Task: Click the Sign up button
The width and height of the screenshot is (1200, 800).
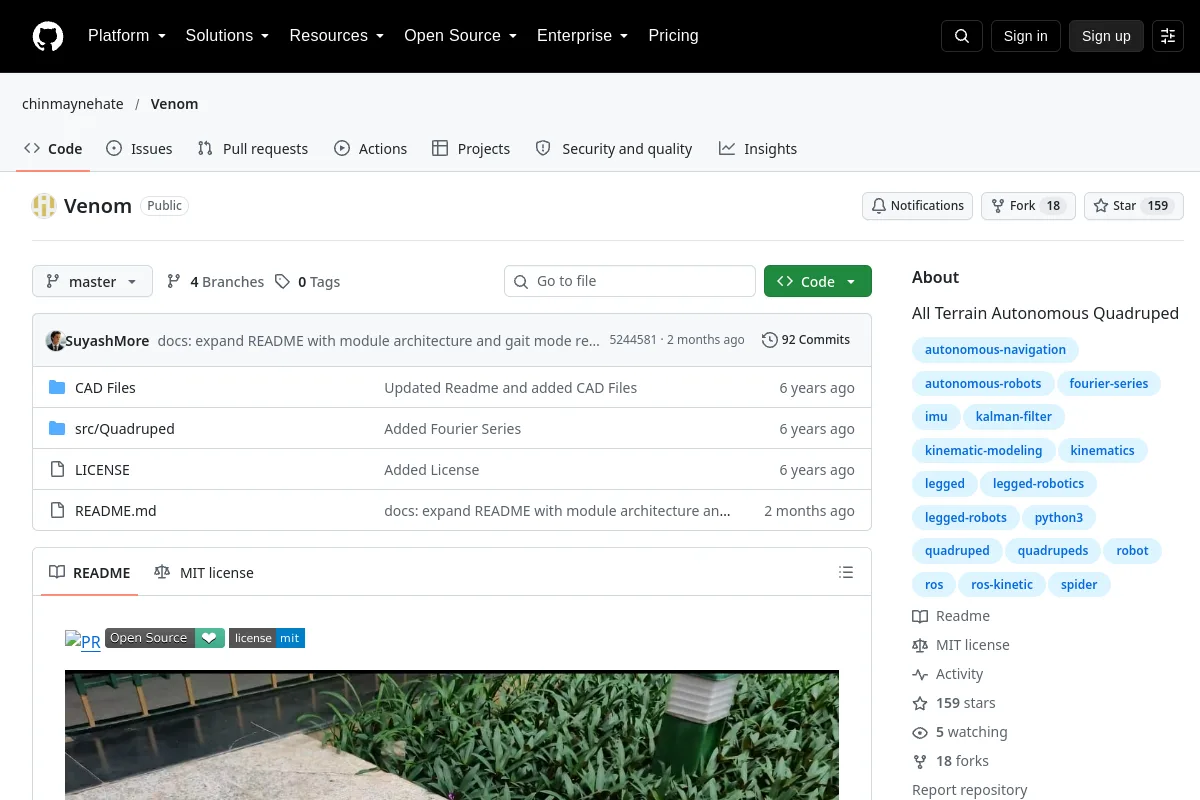Action: pyautogui.click(x=1106, y=36)
